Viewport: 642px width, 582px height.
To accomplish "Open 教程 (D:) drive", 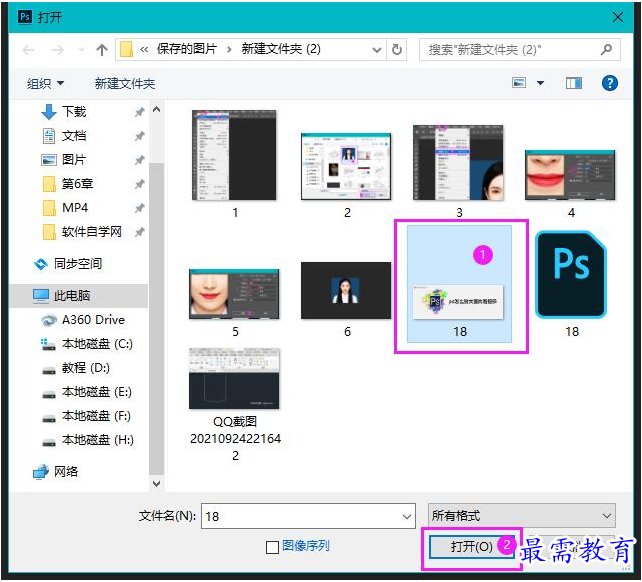I will click(x=86, y=368).
